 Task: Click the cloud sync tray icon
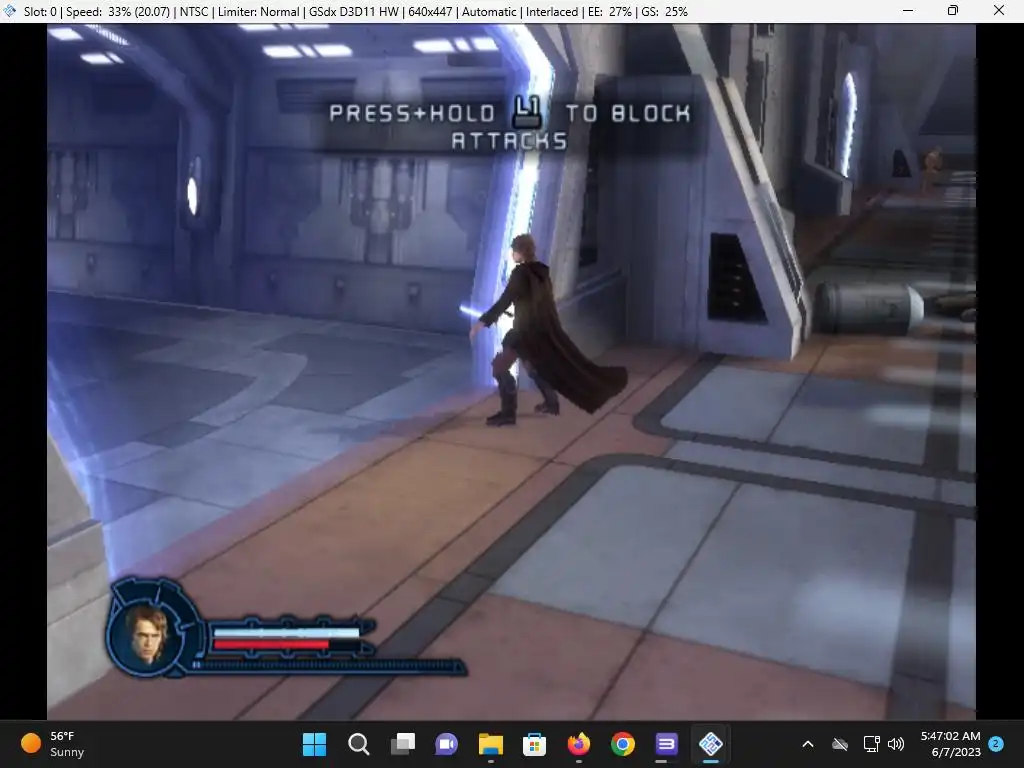click(x=840, y=744)
